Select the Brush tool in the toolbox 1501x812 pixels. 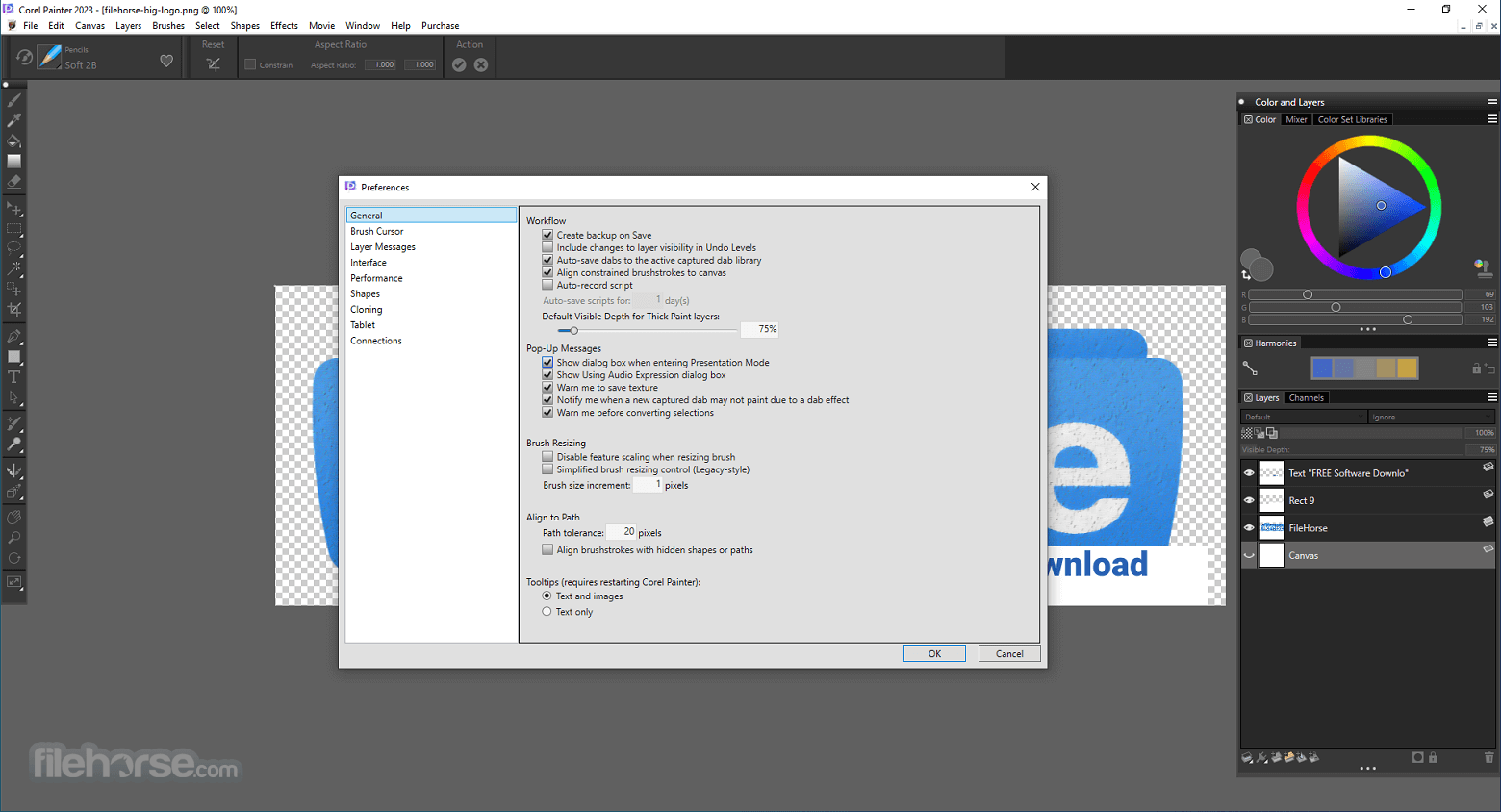(13, 100)
